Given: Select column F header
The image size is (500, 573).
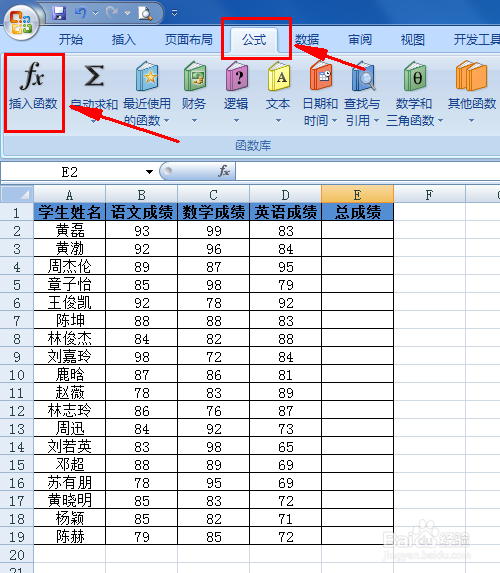Looking at the screenshot, I should 429,194.
